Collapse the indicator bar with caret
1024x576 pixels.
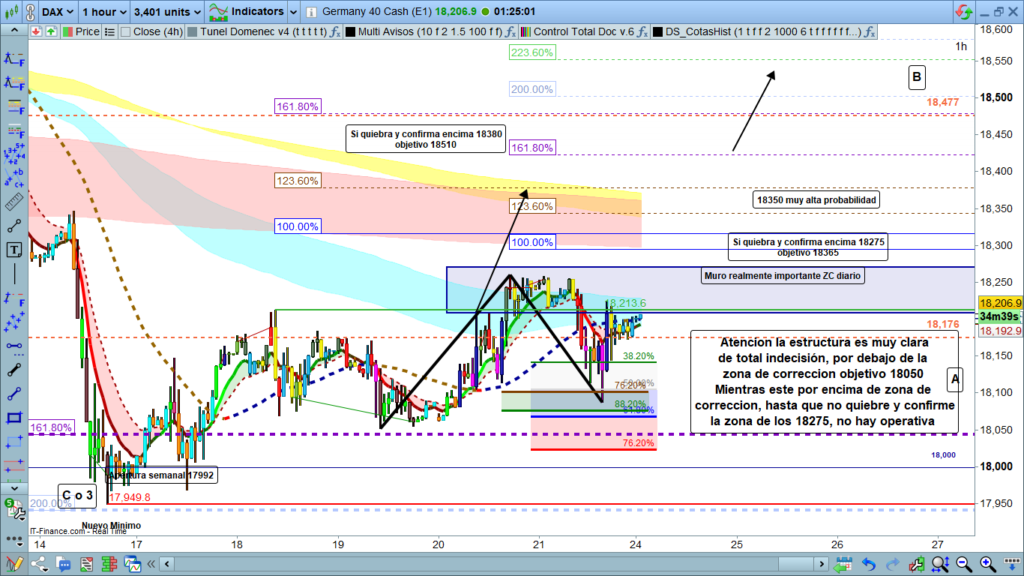point(15,32)
